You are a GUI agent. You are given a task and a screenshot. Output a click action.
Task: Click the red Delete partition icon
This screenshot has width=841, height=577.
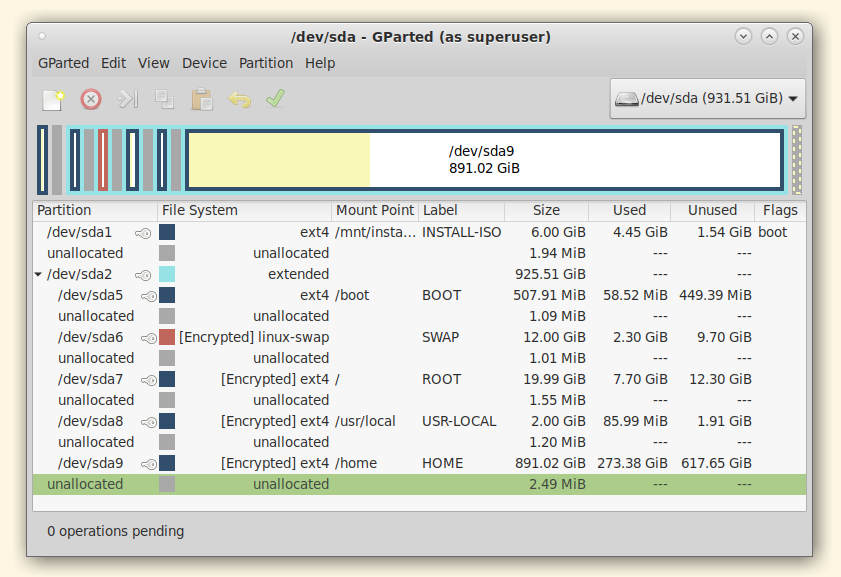click(91, 100)
